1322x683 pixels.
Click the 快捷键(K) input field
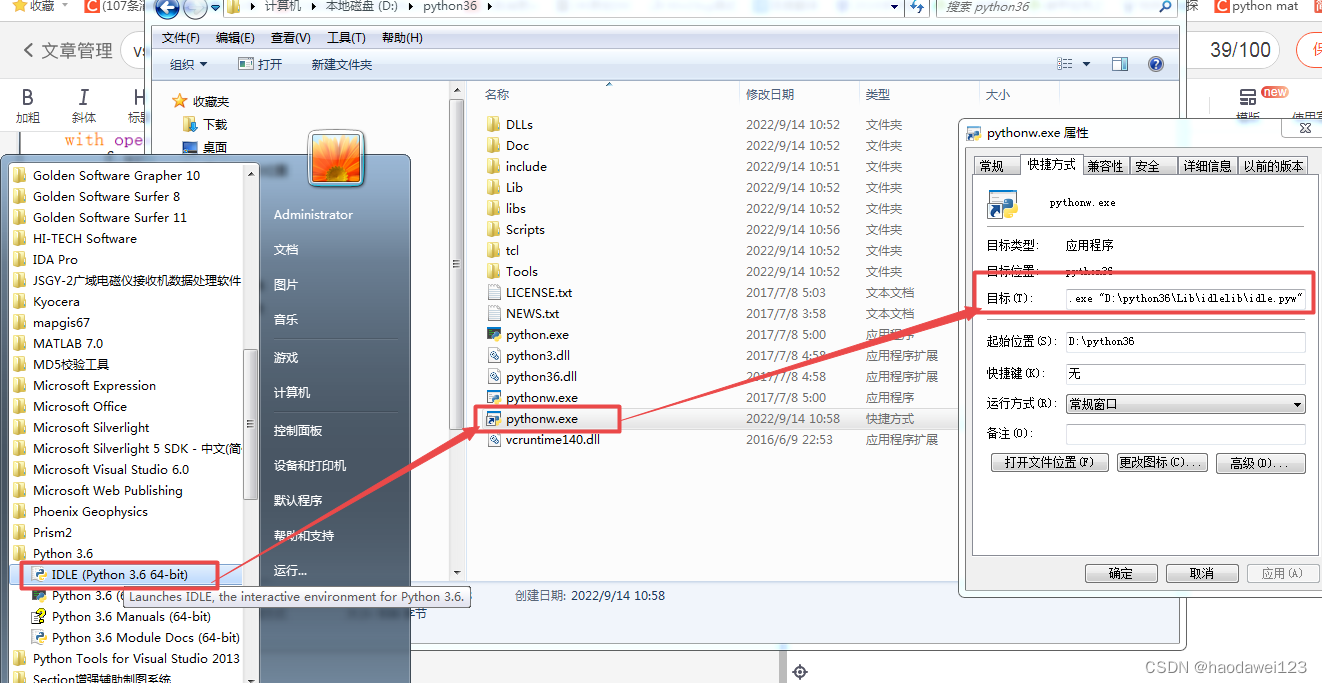[x=1185, y=374]
